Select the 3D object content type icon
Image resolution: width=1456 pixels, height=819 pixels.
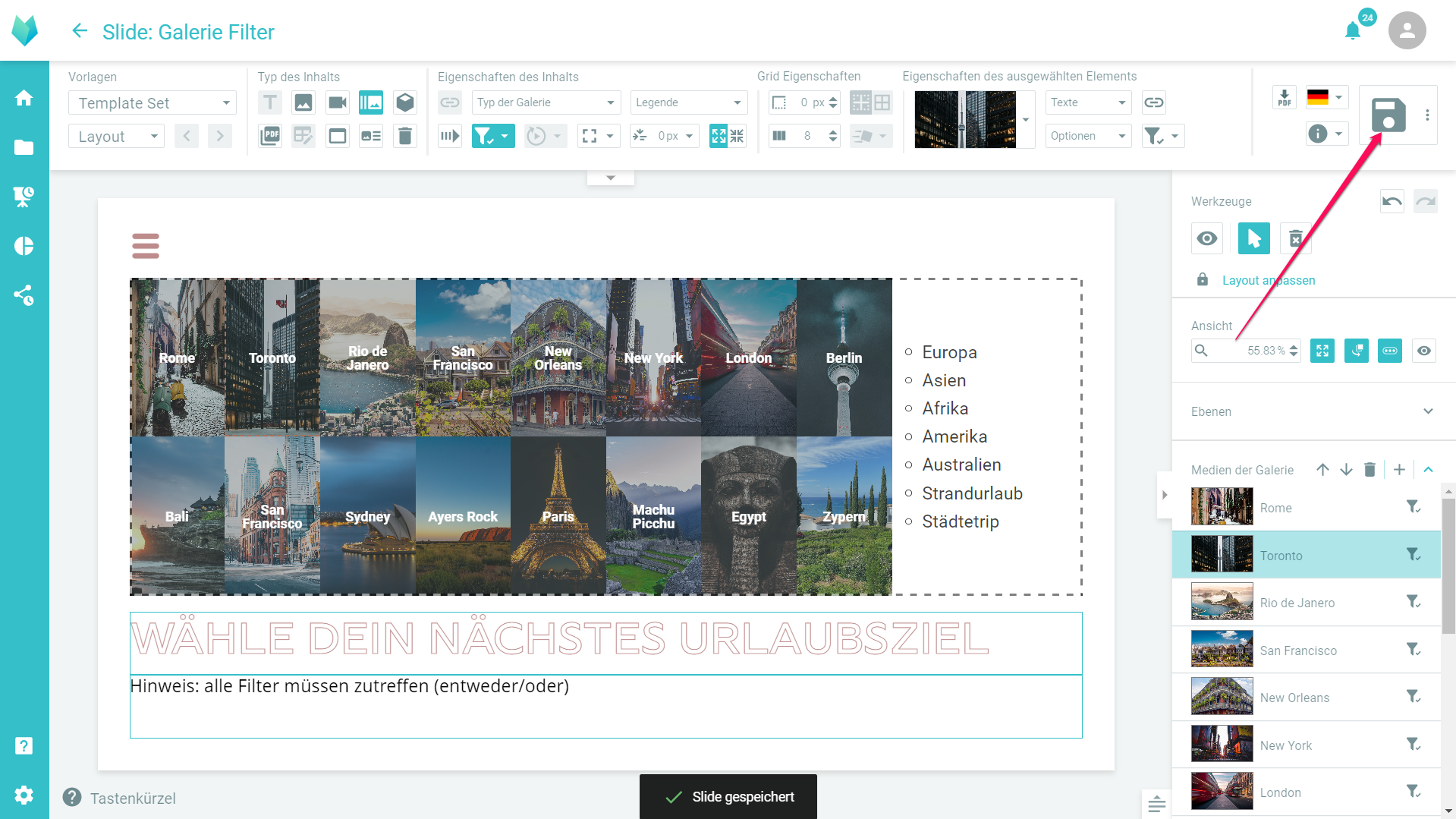[405, 102]
